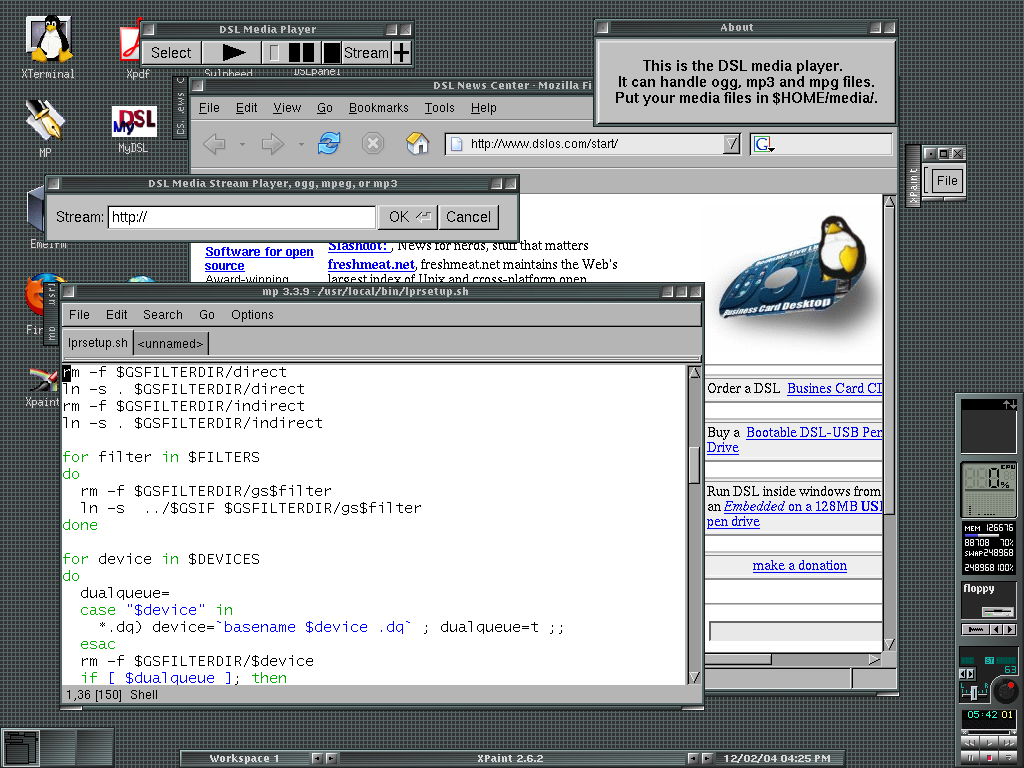This screenshot has width=1024, height=768.
Task: Click Firefox Forward arrow button
Action: 273,144
